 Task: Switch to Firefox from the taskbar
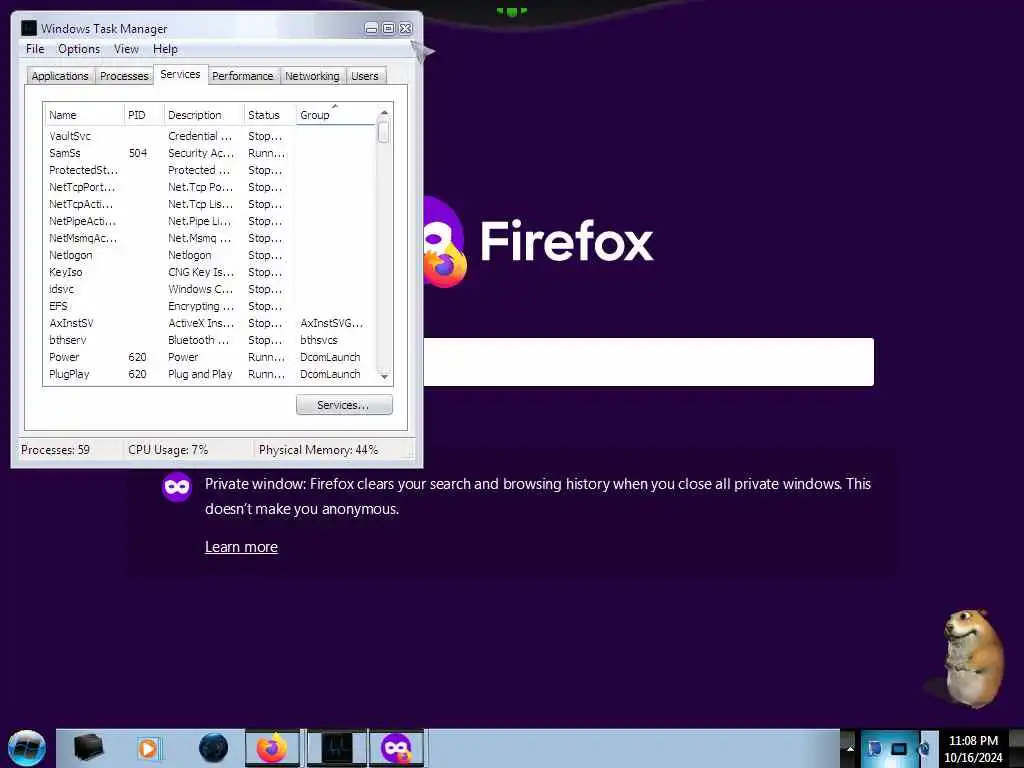[272, 748]
